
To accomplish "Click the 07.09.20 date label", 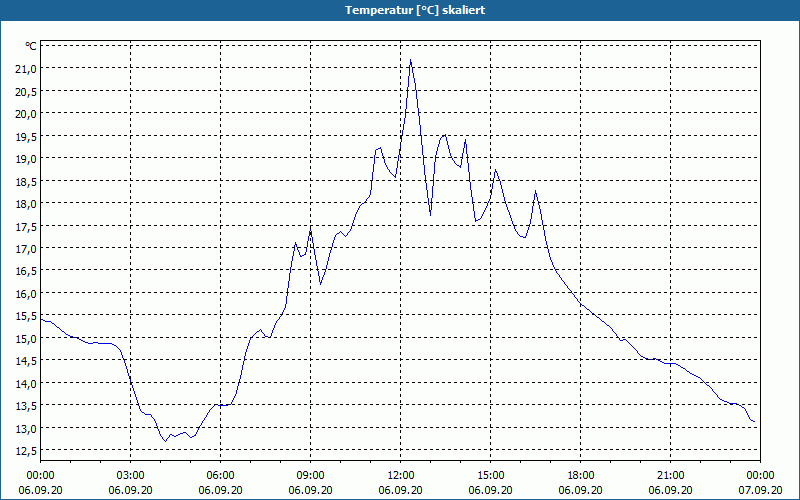I will 761,490.
